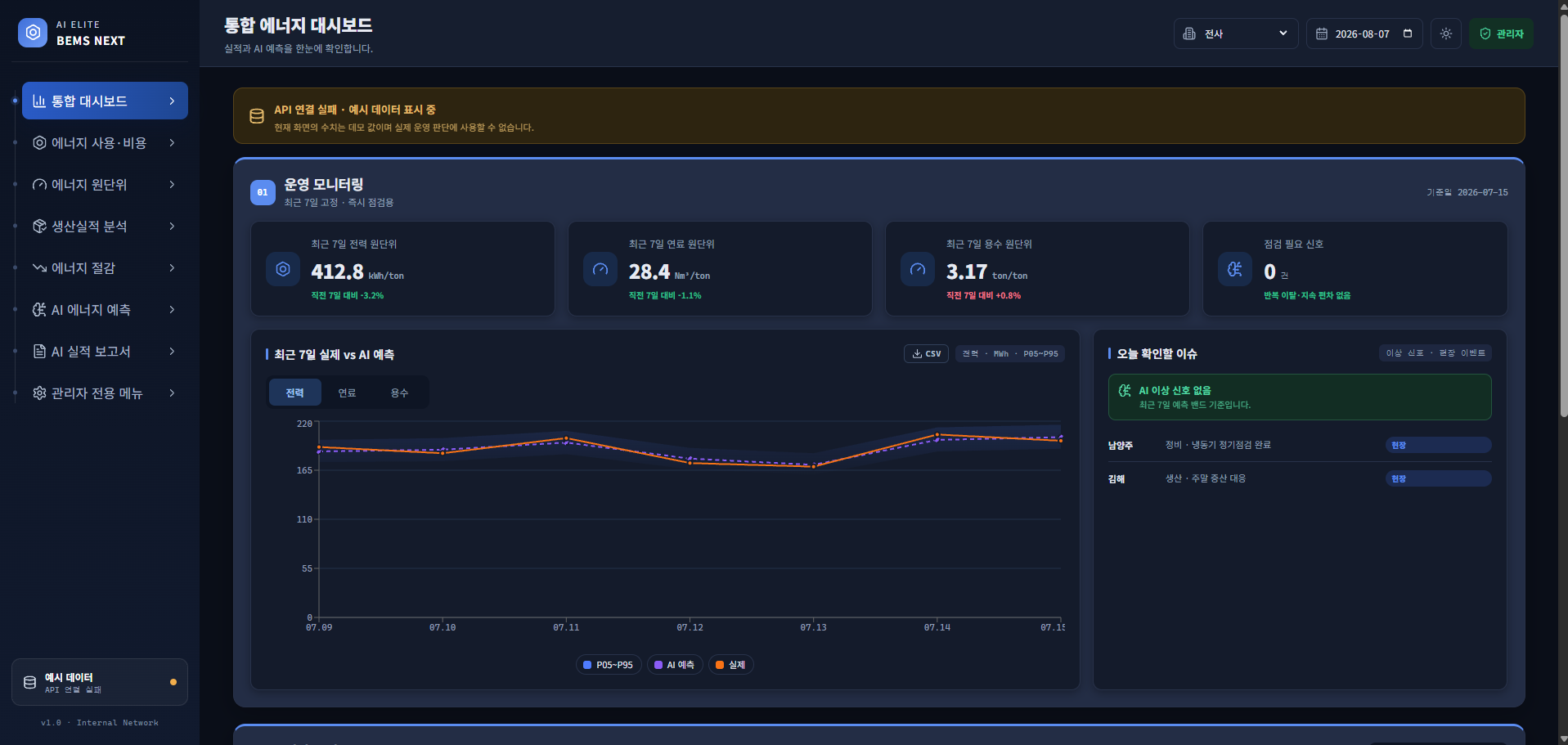Click the inspection signal AI icon

(1235, 269)
